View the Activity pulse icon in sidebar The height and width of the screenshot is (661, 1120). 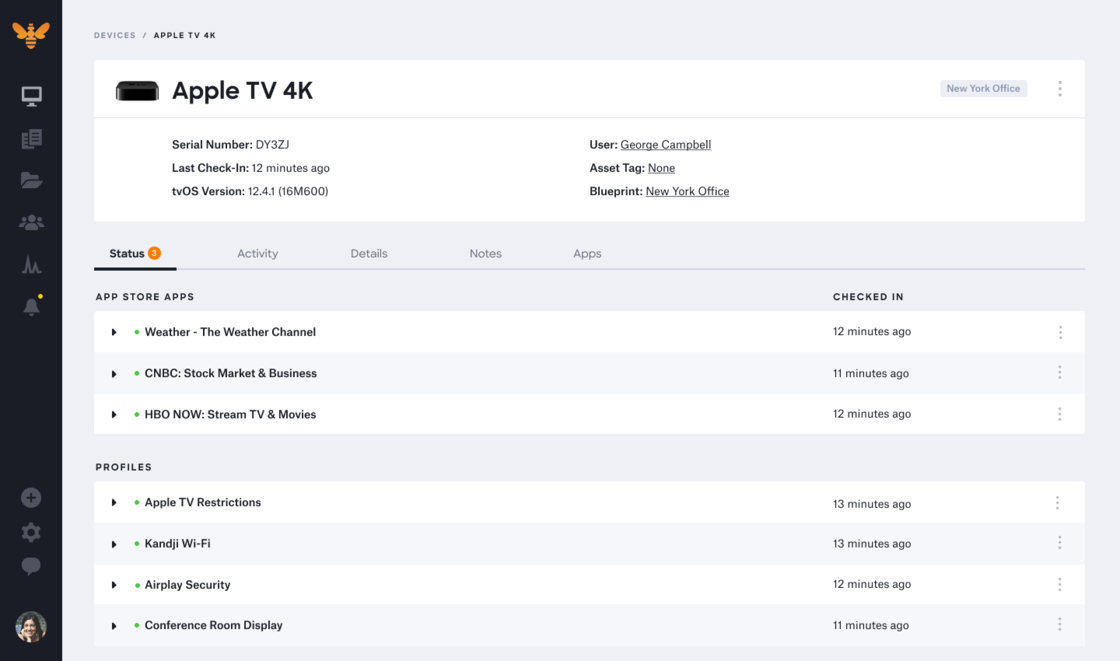[x=31, y=264]
